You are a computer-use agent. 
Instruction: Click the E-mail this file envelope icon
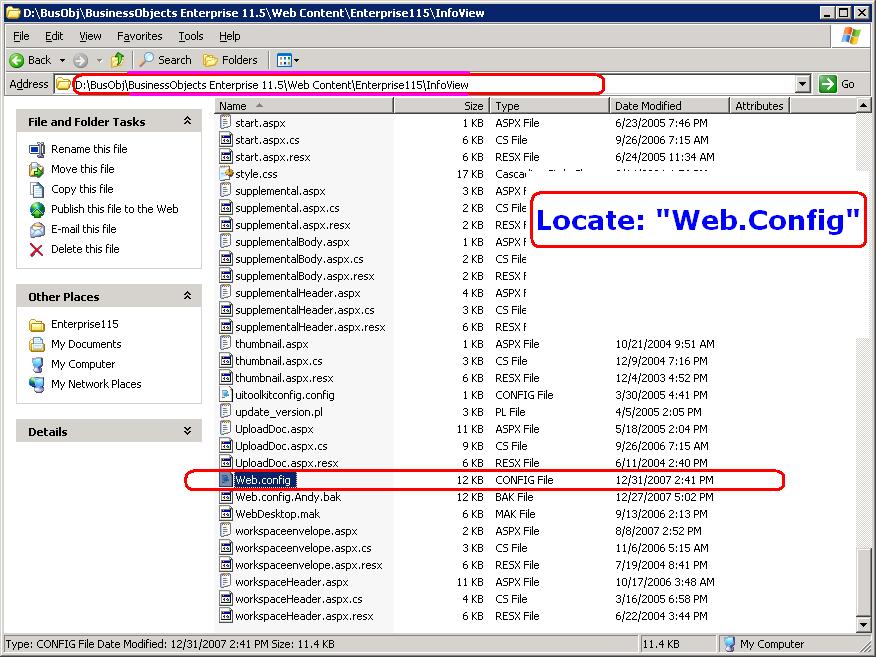click(37, 230)
